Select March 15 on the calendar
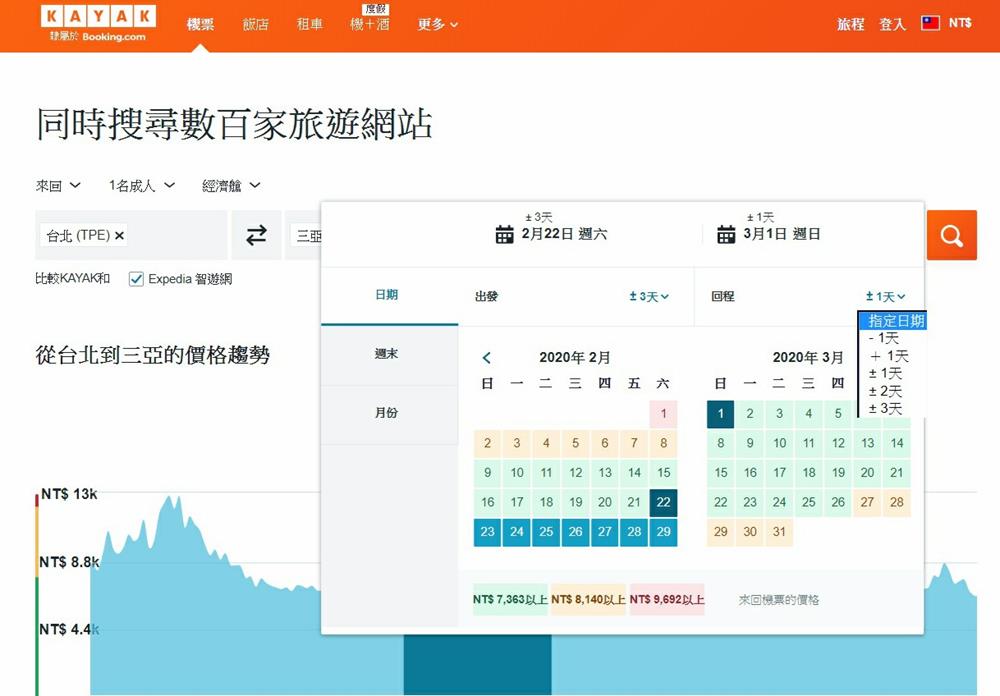 721,473
